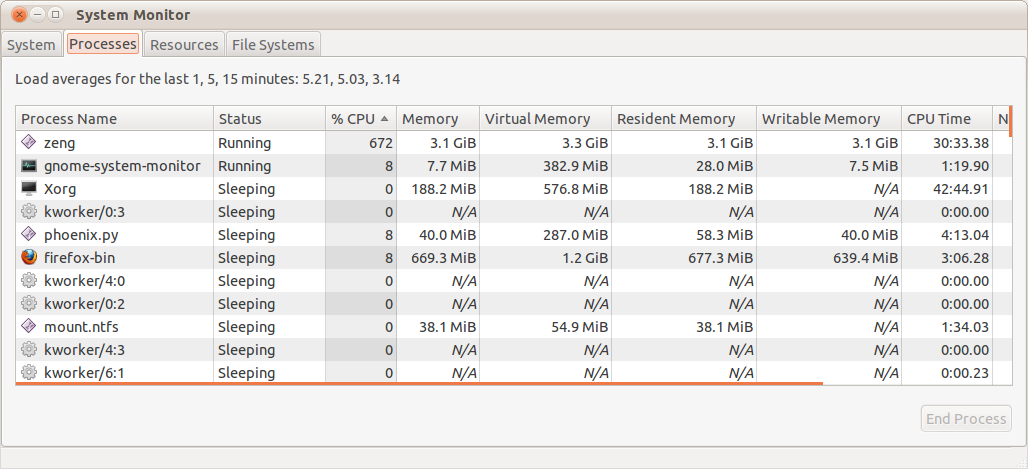Click the 28.0 MiB resident memory value
This screenshot has width=1028, height=469.
point(724,165)
